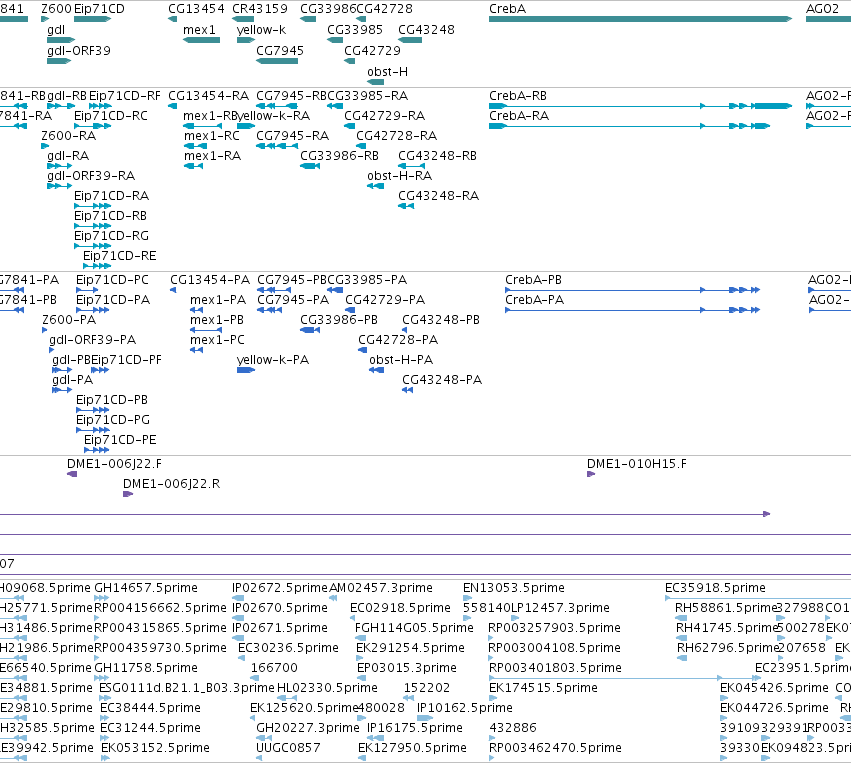Click the EC38444.5prime EST label
The width and height of the screenshot is (851, 763).
point(150,708)
